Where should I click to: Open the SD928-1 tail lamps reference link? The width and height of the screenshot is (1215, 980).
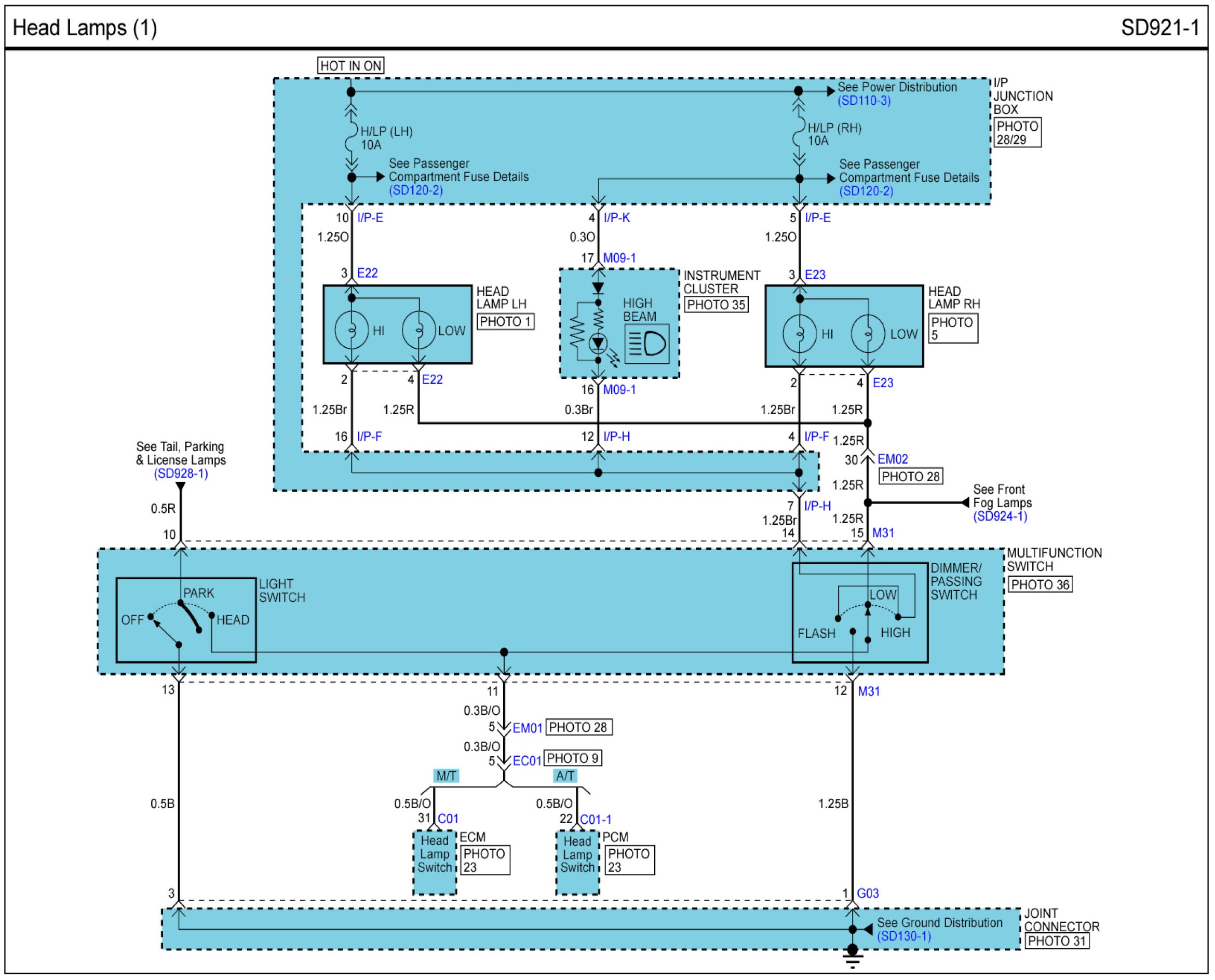[x=181, y=473]
